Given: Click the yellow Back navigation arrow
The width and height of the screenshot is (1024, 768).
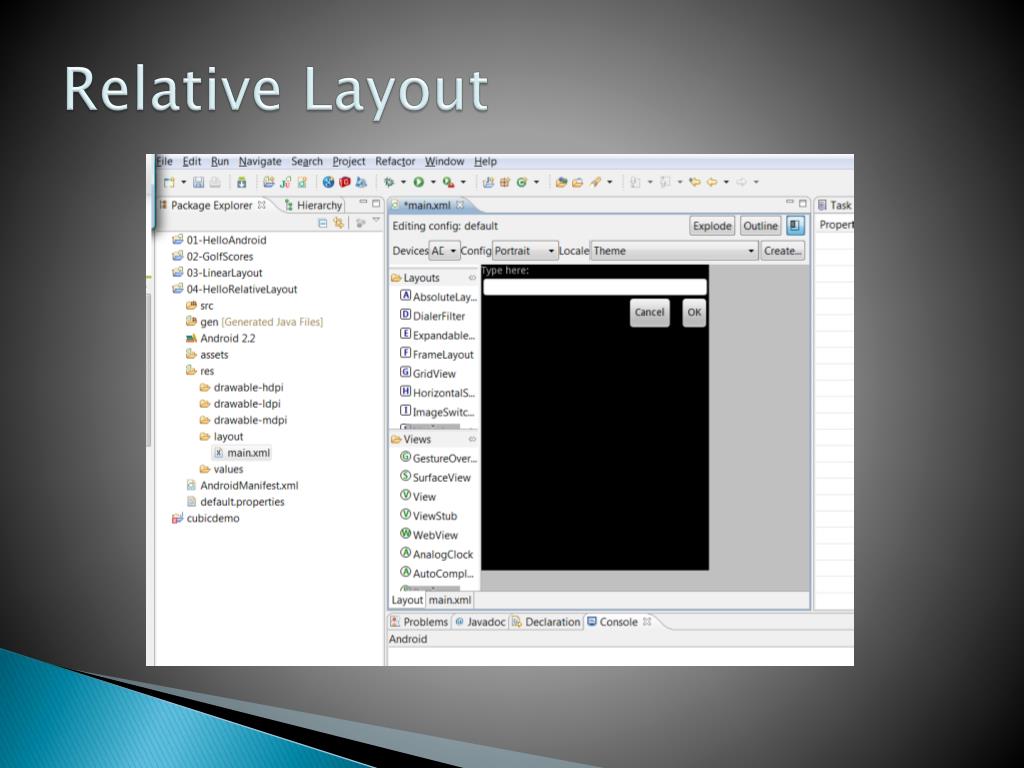Looking at the screenshot, I should pos(712,182).
